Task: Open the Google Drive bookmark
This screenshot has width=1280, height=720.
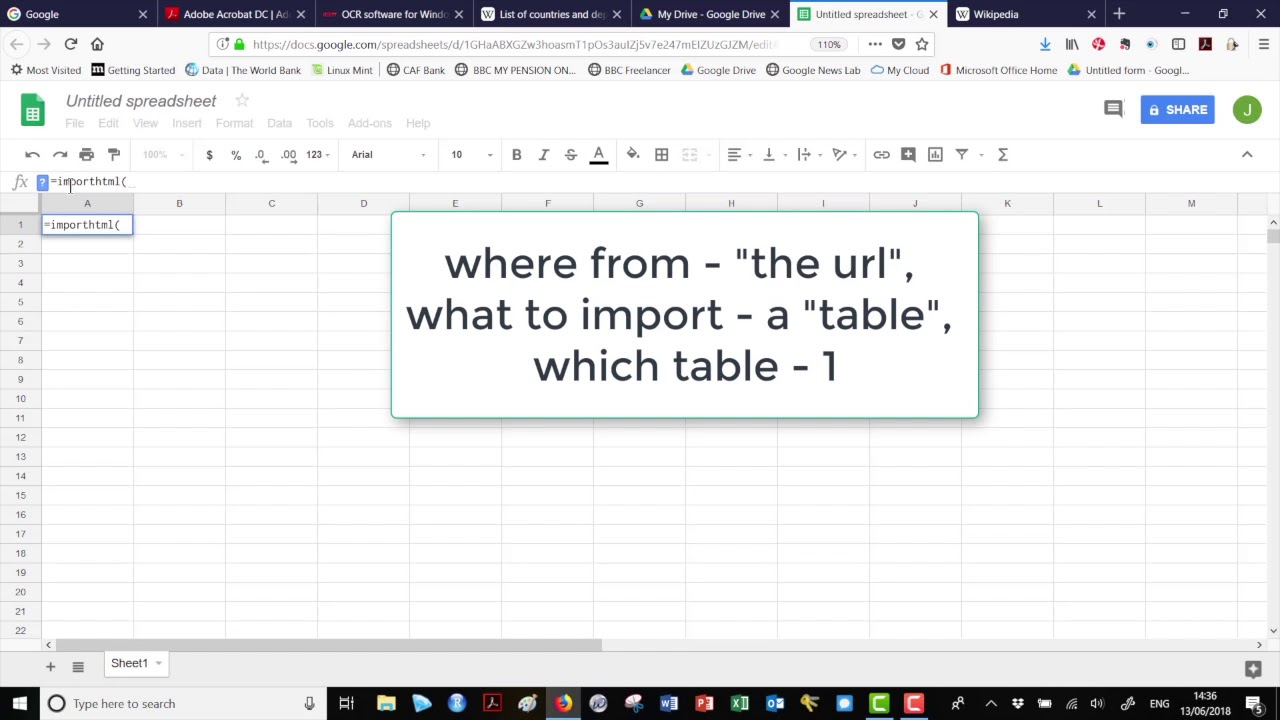Action: pyautogui.click(x=718, y=70)
